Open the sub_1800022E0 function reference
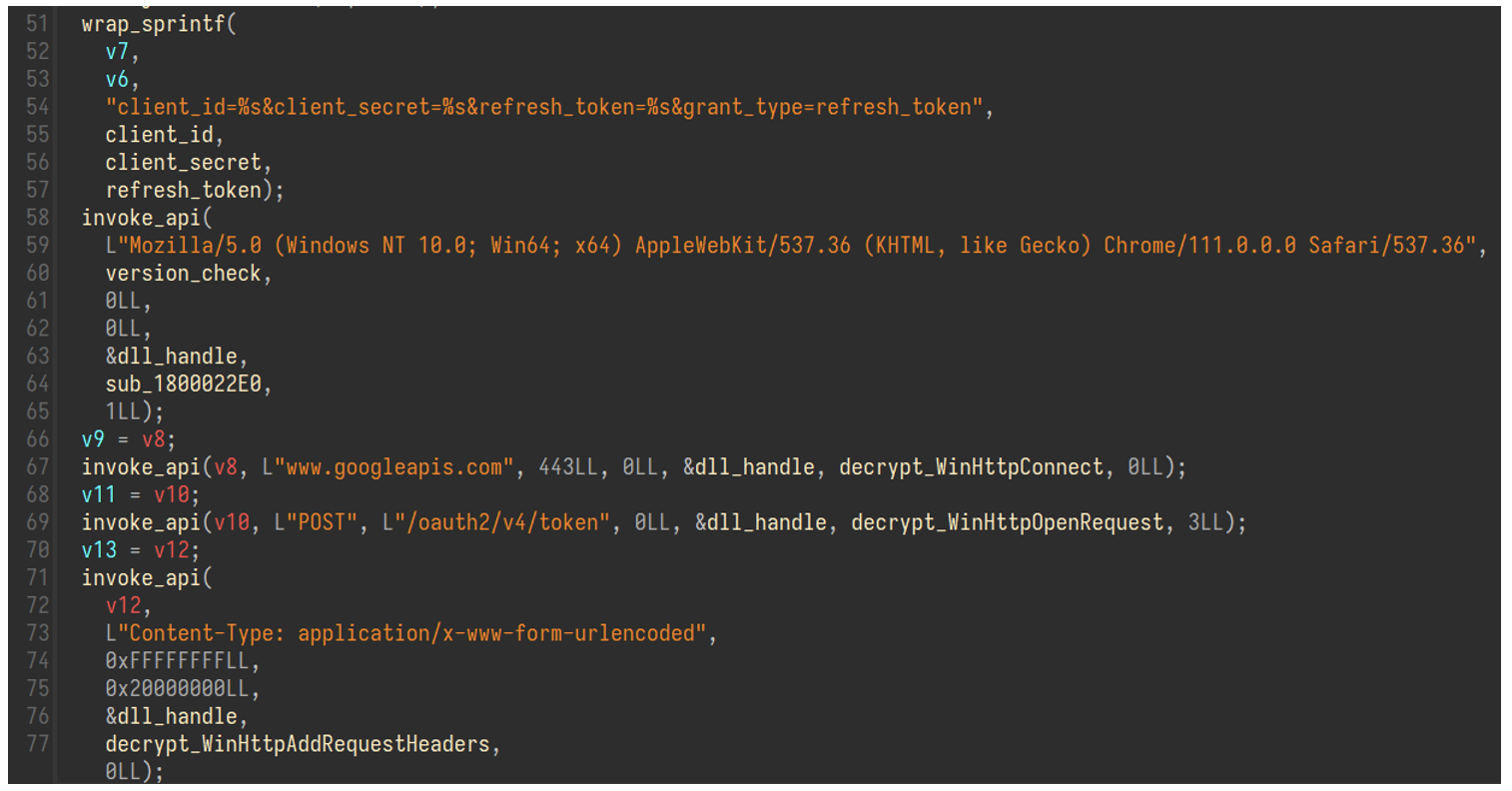 [183, 384]
